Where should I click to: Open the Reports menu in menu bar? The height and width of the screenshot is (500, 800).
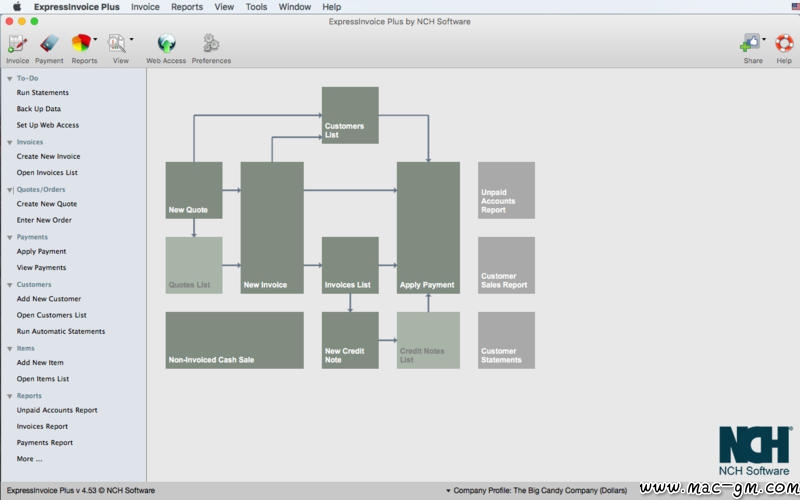point(187,7)
